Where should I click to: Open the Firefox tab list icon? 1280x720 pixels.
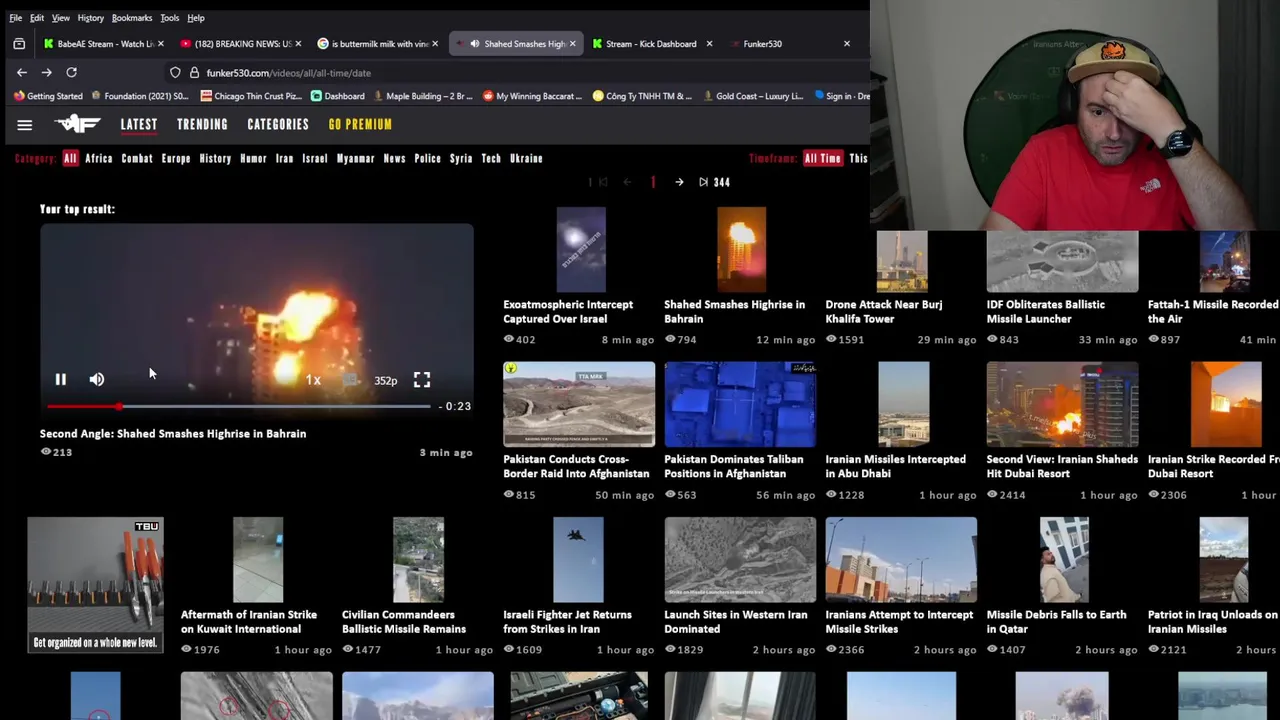coord(19,44)
